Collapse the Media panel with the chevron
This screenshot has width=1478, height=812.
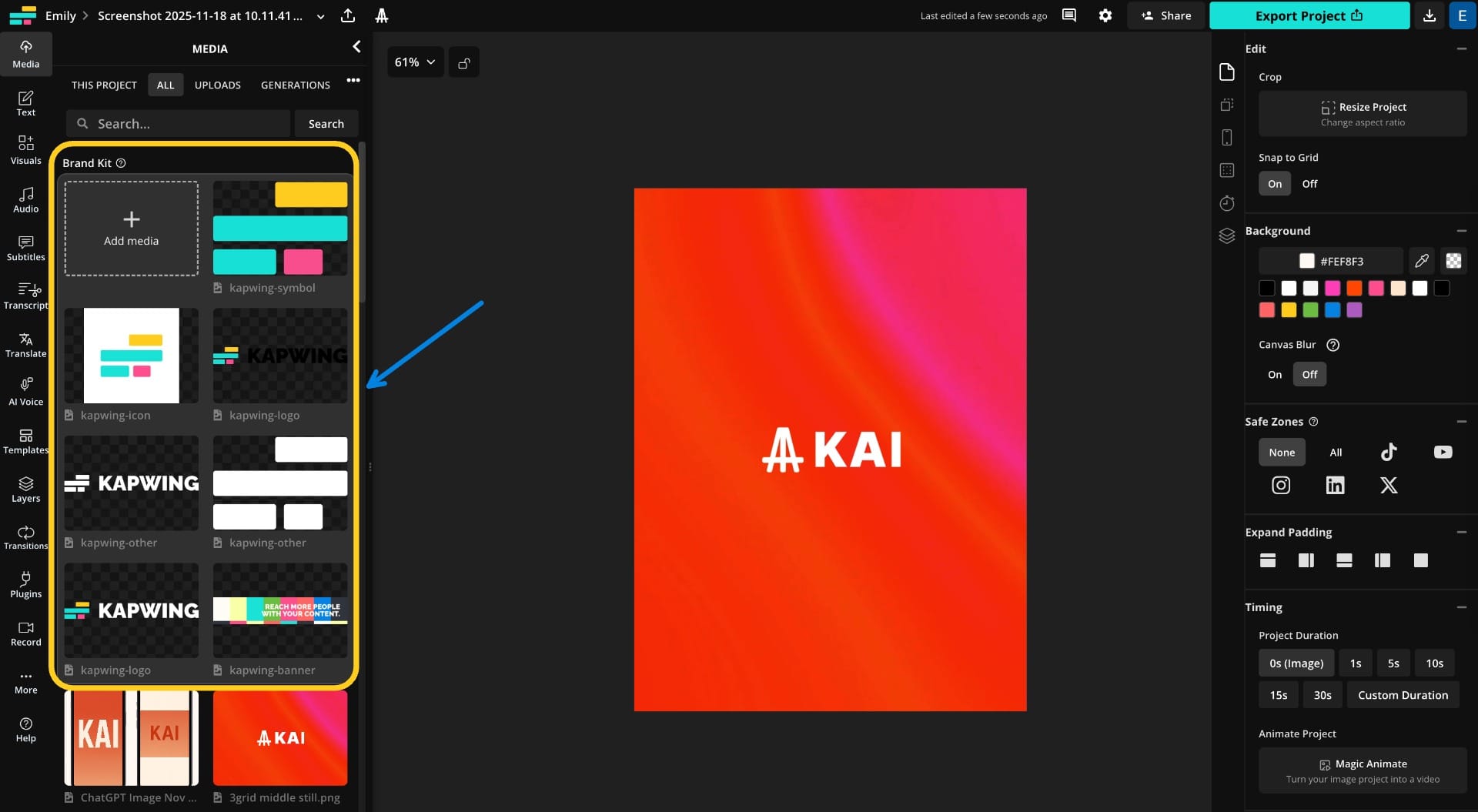[356, 47]
